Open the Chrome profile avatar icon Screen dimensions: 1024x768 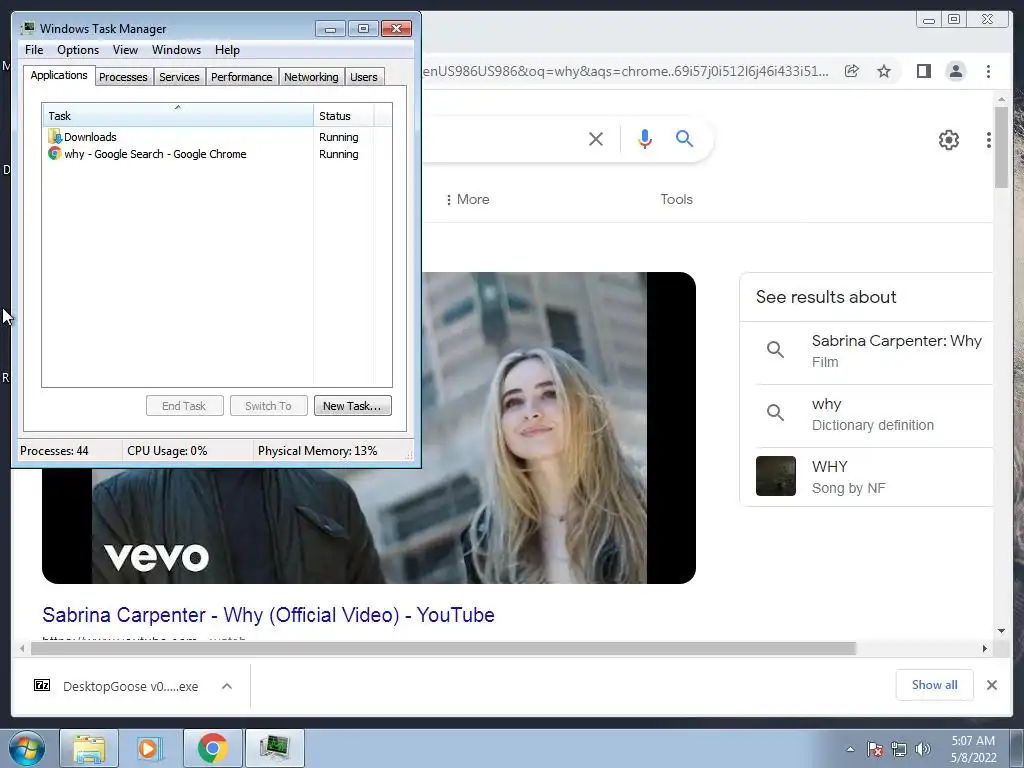tap(955, 71)
